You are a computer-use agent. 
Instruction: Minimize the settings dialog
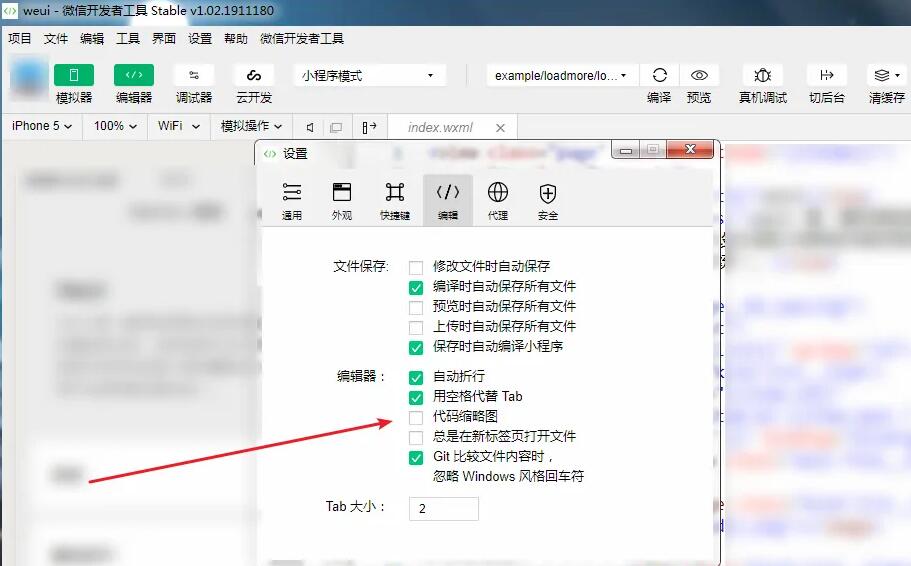(626, 150)
